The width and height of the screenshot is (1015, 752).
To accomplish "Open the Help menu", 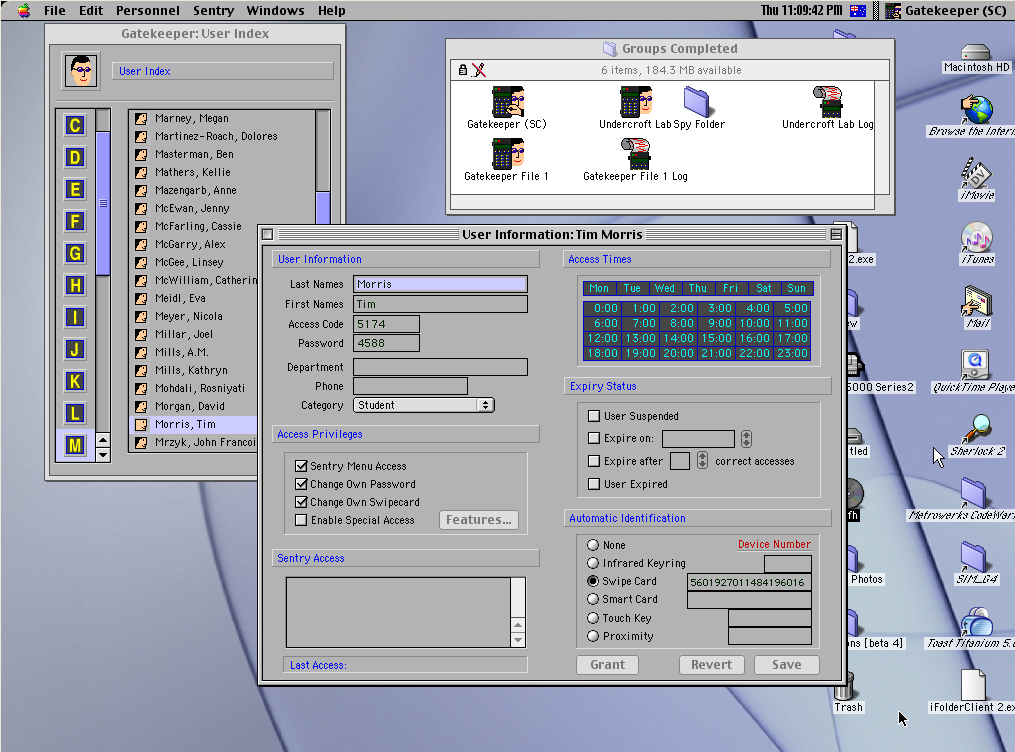I will pos(331,10).
